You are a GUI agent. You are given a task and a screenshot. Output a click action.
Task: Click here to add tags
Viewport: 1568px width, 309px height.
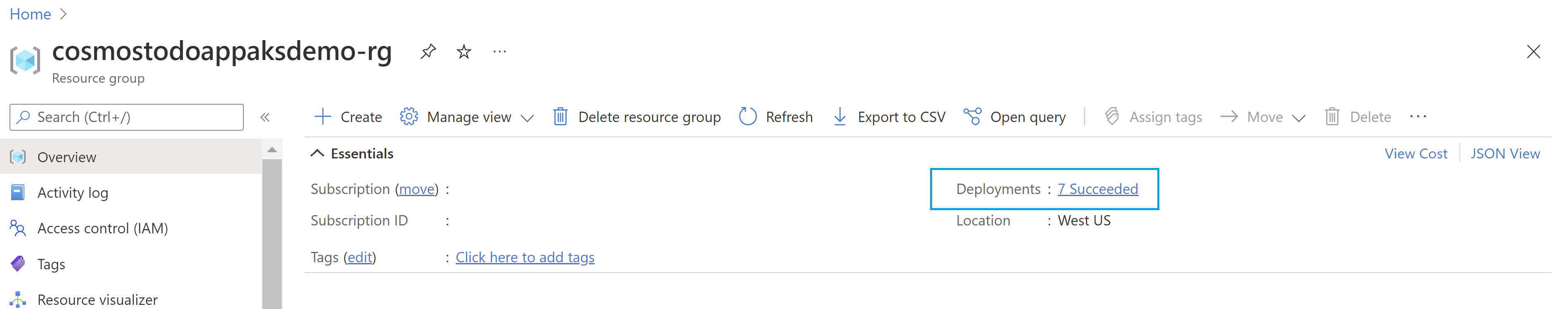coord(525,256)
